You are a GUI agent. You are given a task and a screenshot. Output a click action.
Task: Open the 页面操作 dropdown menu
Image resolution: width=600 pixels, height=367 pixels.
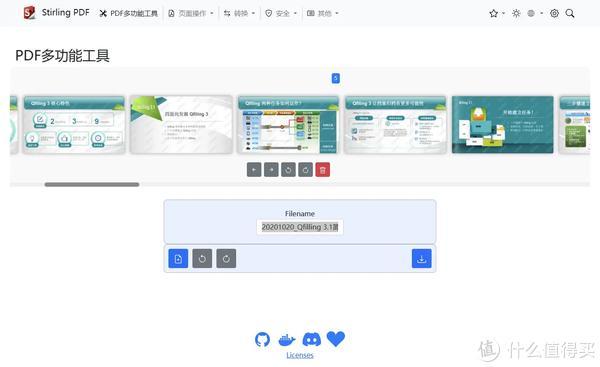[191, 13]
